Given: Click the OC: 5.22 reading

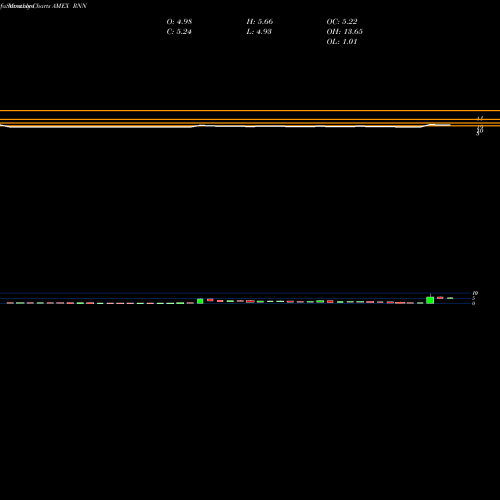Looking at the screenshot, I should coord(342,22).
